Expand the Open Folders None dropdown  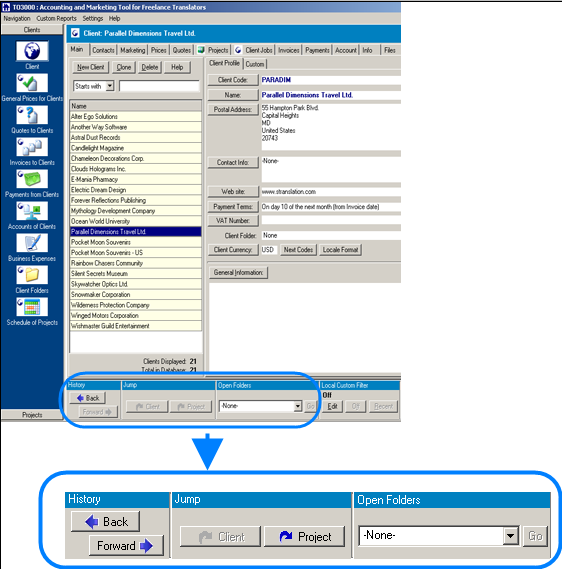(298, 406)
